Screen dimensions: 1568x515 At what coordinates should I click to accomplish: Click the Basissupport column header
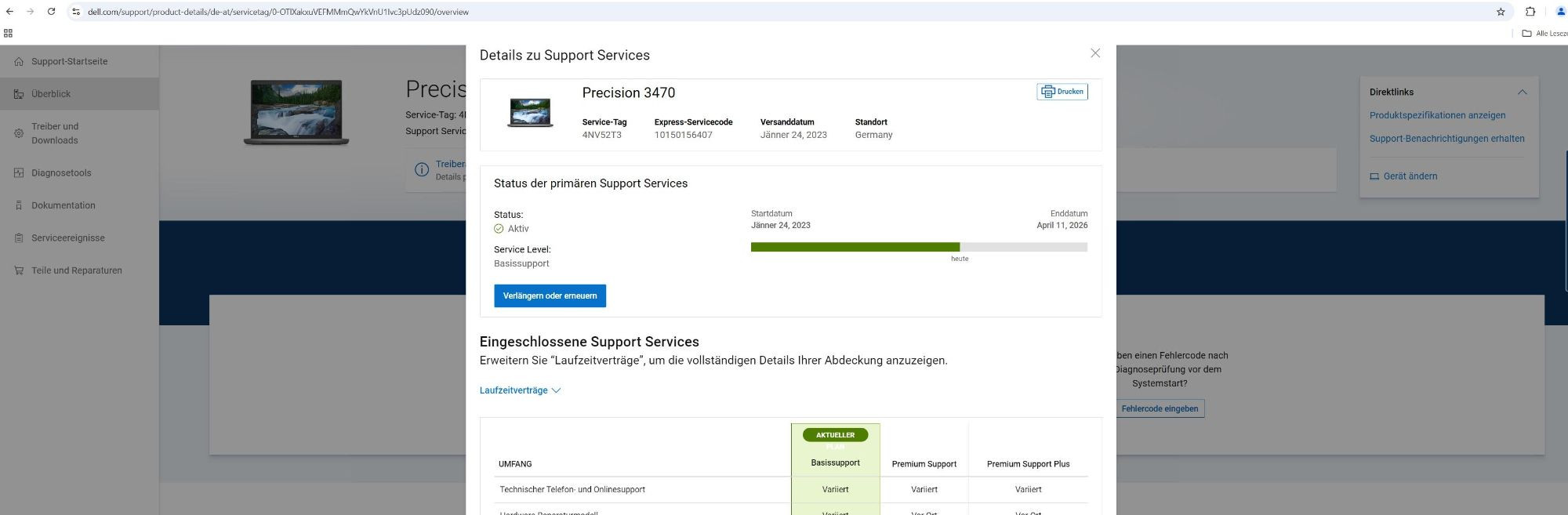[835, 462]
